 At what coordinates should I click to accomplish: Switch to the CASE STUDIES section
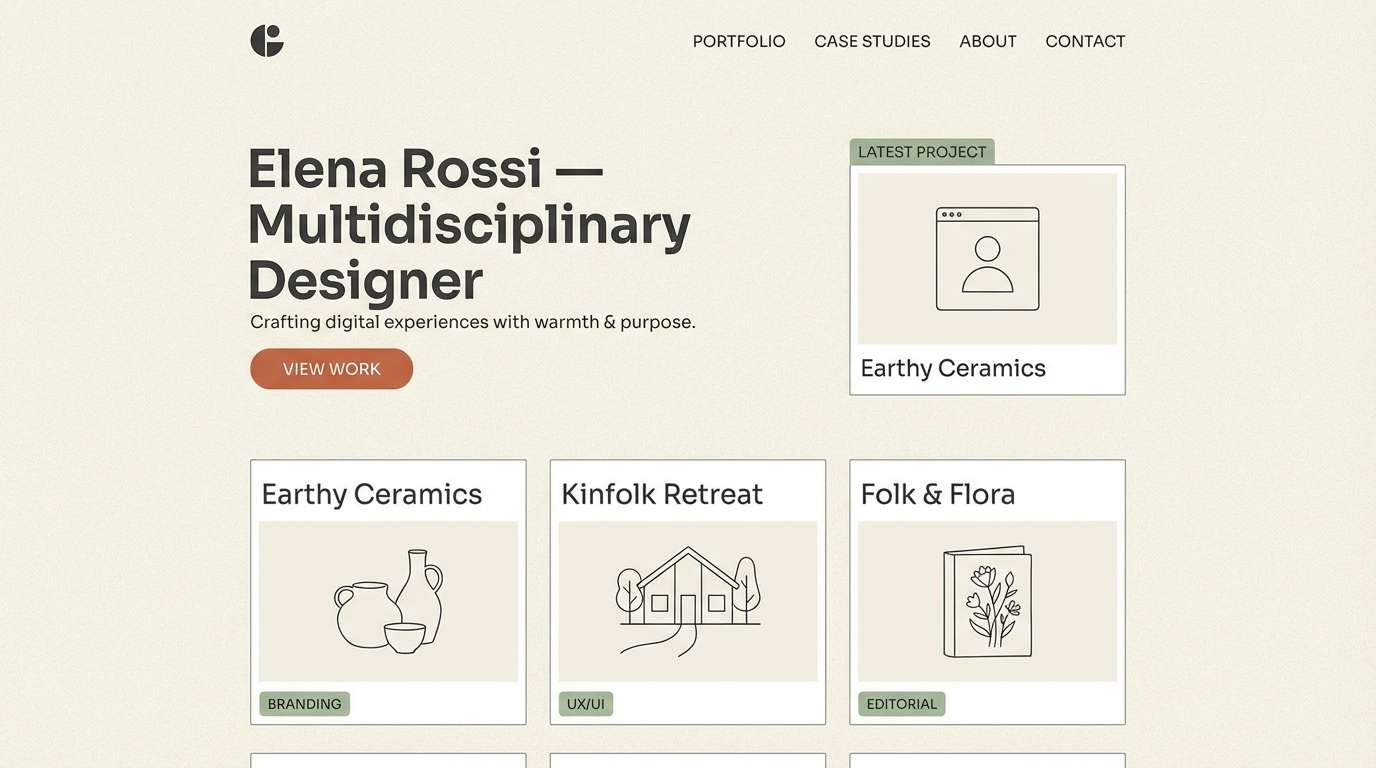(x=872, y=41)
